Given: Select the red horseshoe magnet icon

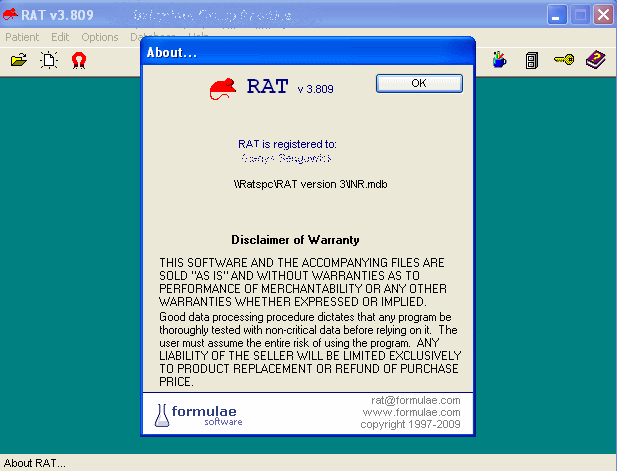Looking at the screenshot, I should (79, 61).
